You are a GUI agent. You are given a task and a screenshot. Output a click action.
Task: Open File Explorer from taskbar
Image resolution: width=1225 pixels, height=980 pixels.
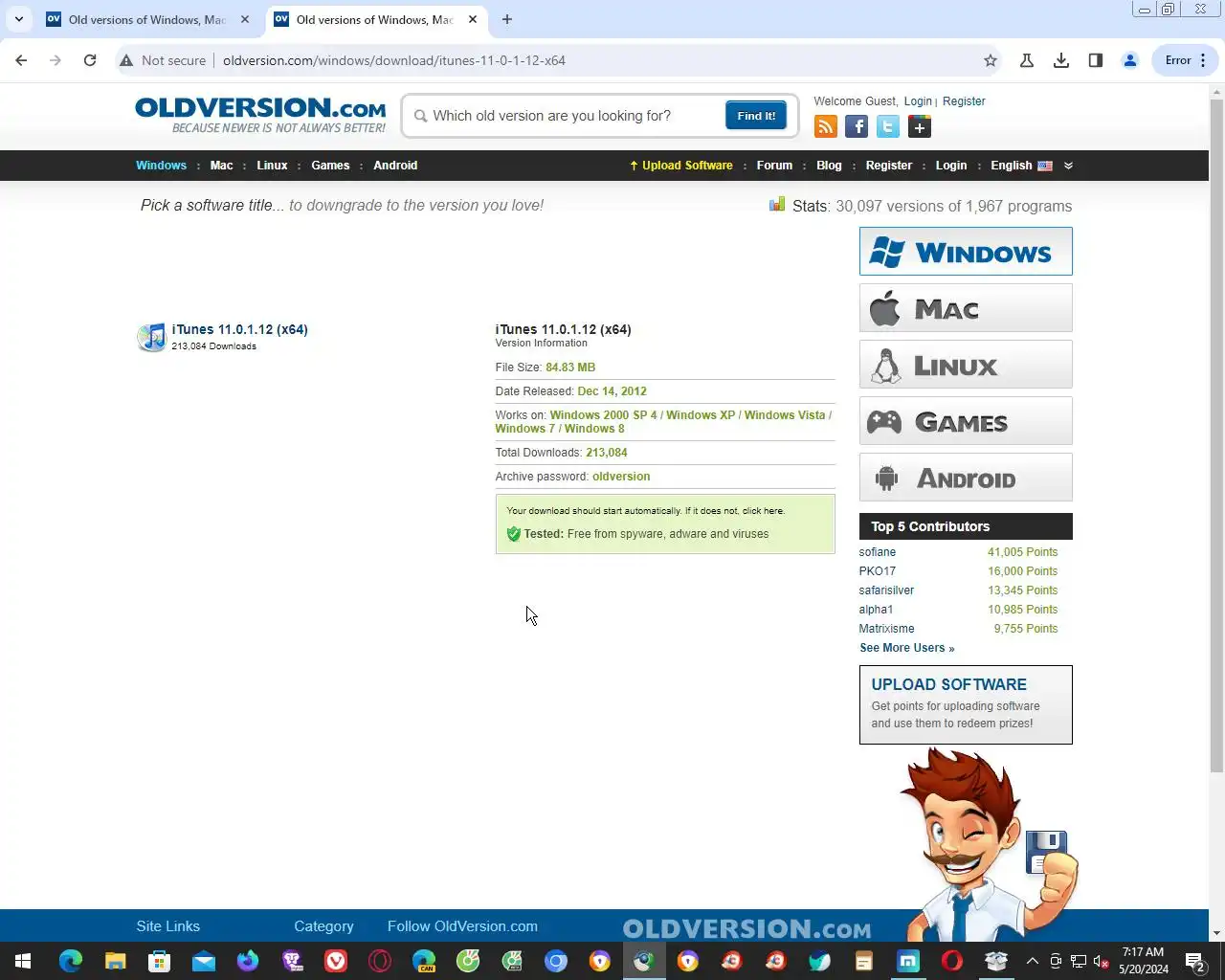pyautogui.click(x=115, y=961)
